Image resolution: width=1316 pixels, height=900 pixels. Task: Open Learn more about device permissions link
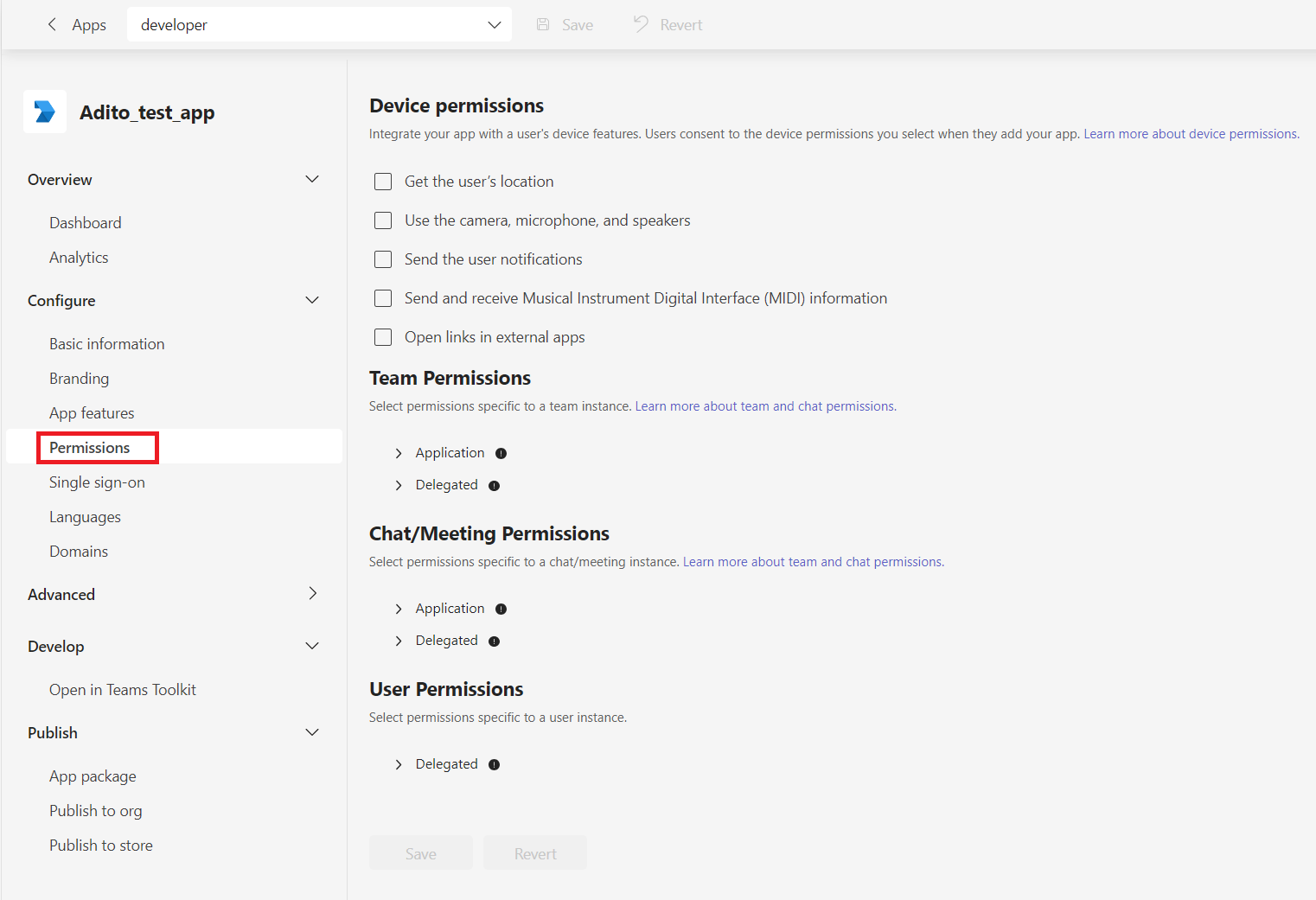(1191, 134)
